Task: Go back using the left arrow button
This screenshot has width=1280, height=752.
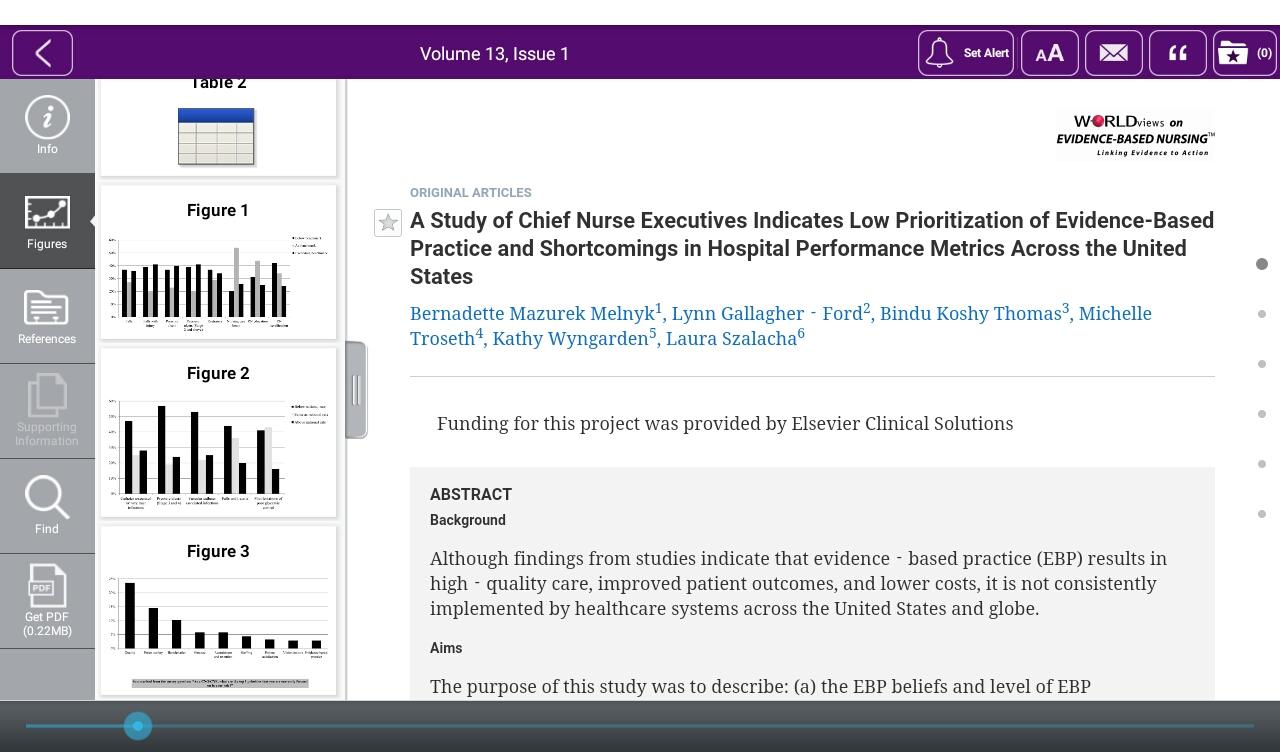Action: click(x=42, y=53)
